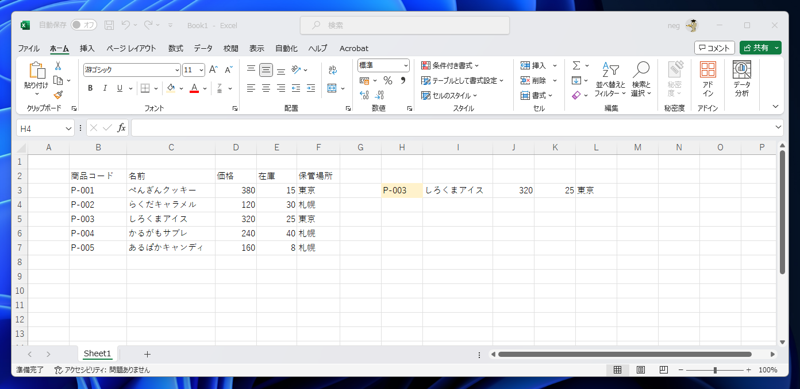800x389 pixels.
Task: Open the 挿入 ribbon tab
Action: [x=87, y=48]
